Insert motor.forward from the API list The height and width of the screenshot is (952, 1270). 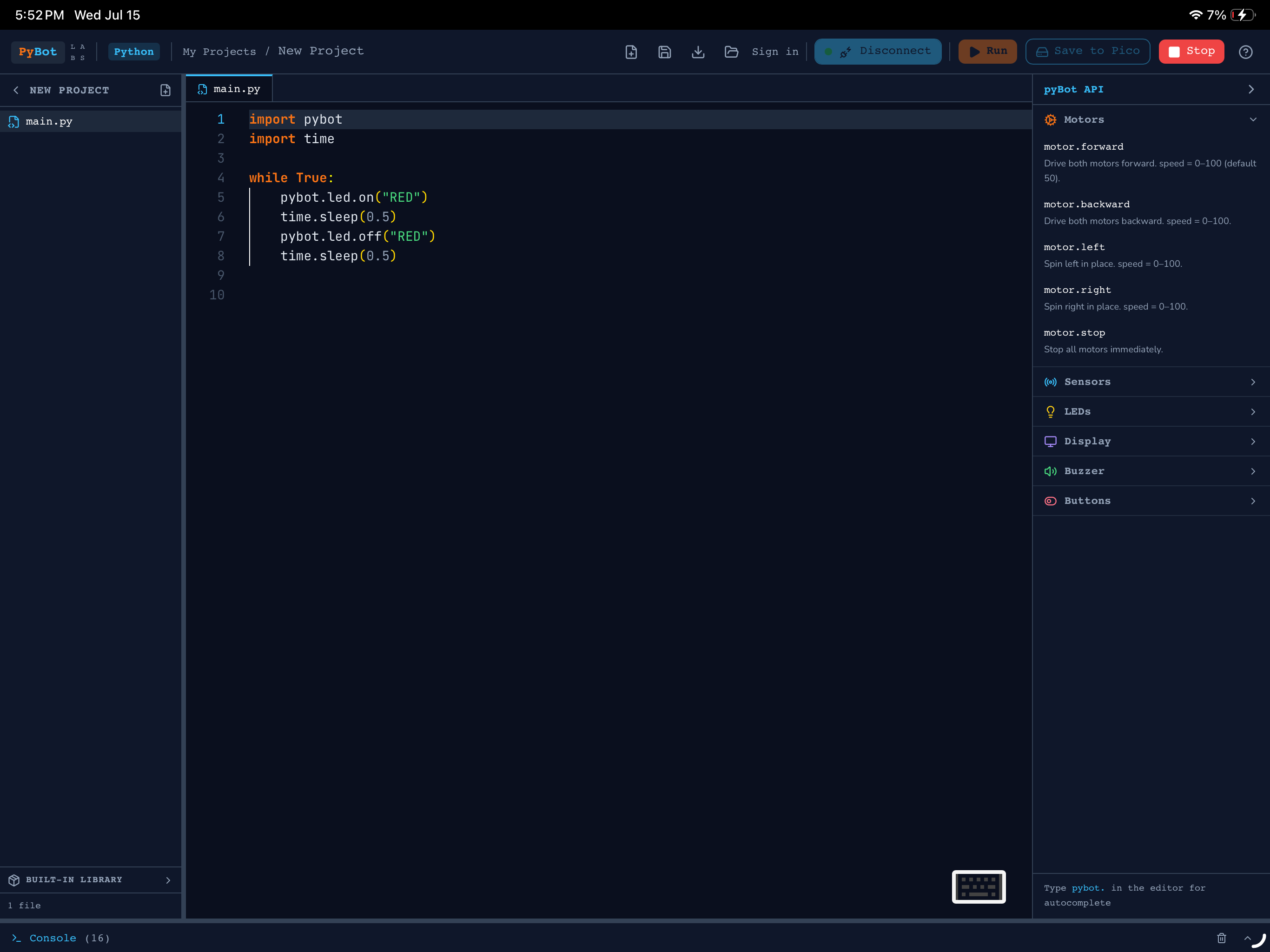pos(1084,147)
